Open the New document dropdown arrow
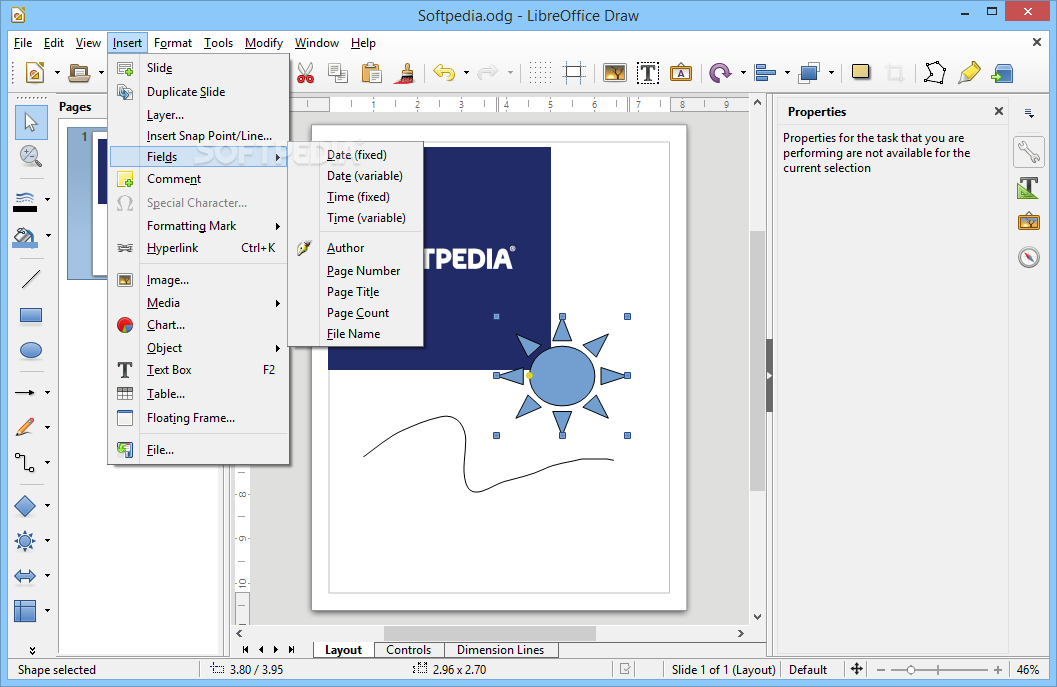This screenshot has height=687, width=1057. click(57, 73)
